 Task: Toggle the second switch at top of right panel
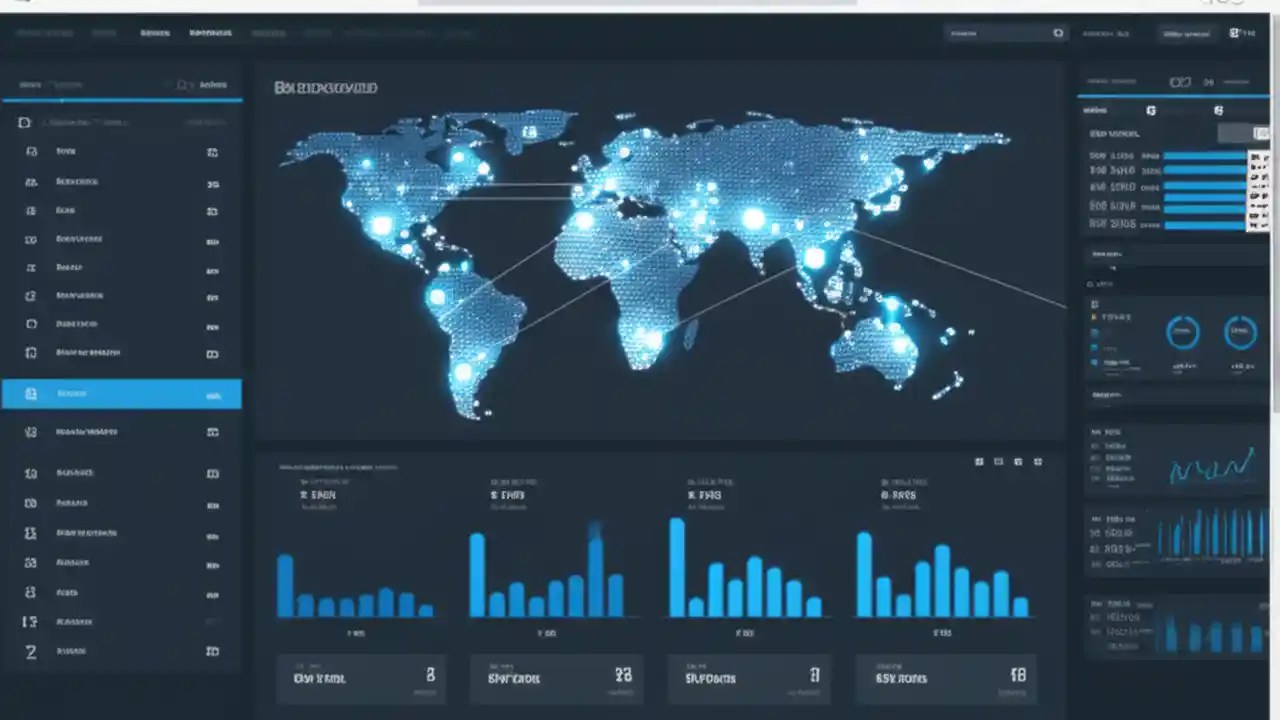point(1218,110)
